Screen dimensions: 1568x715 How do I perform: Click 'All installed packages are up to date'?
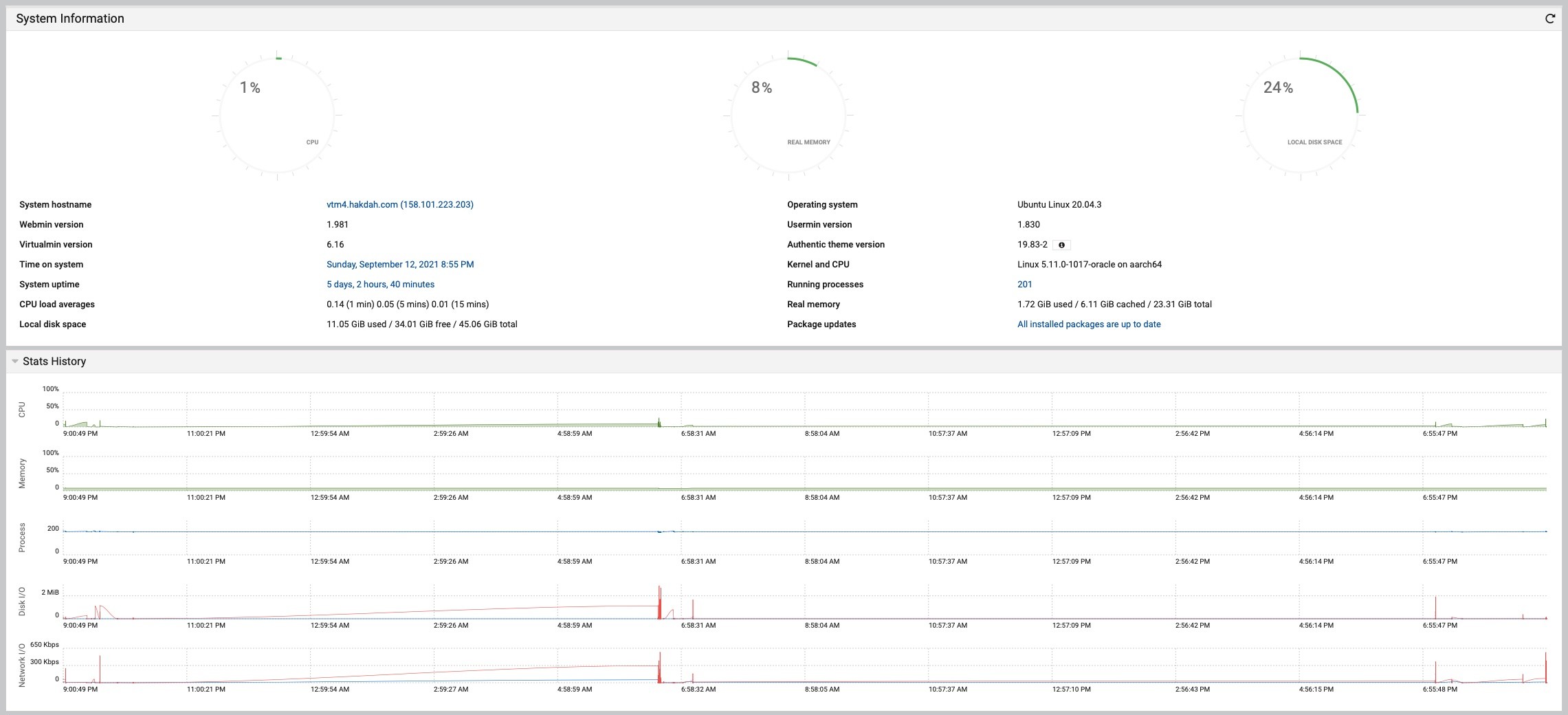[x=1088, y=324]
